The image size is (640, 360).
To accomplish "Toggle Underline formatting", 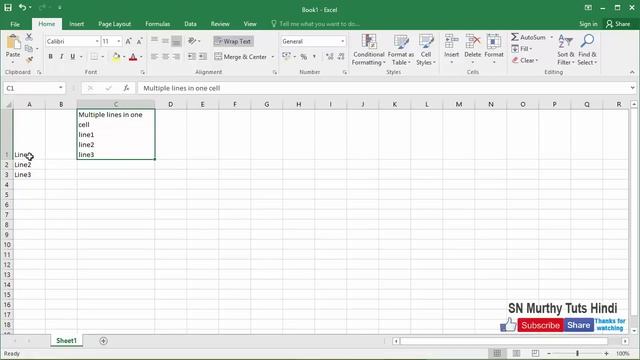I will [73, 57].
